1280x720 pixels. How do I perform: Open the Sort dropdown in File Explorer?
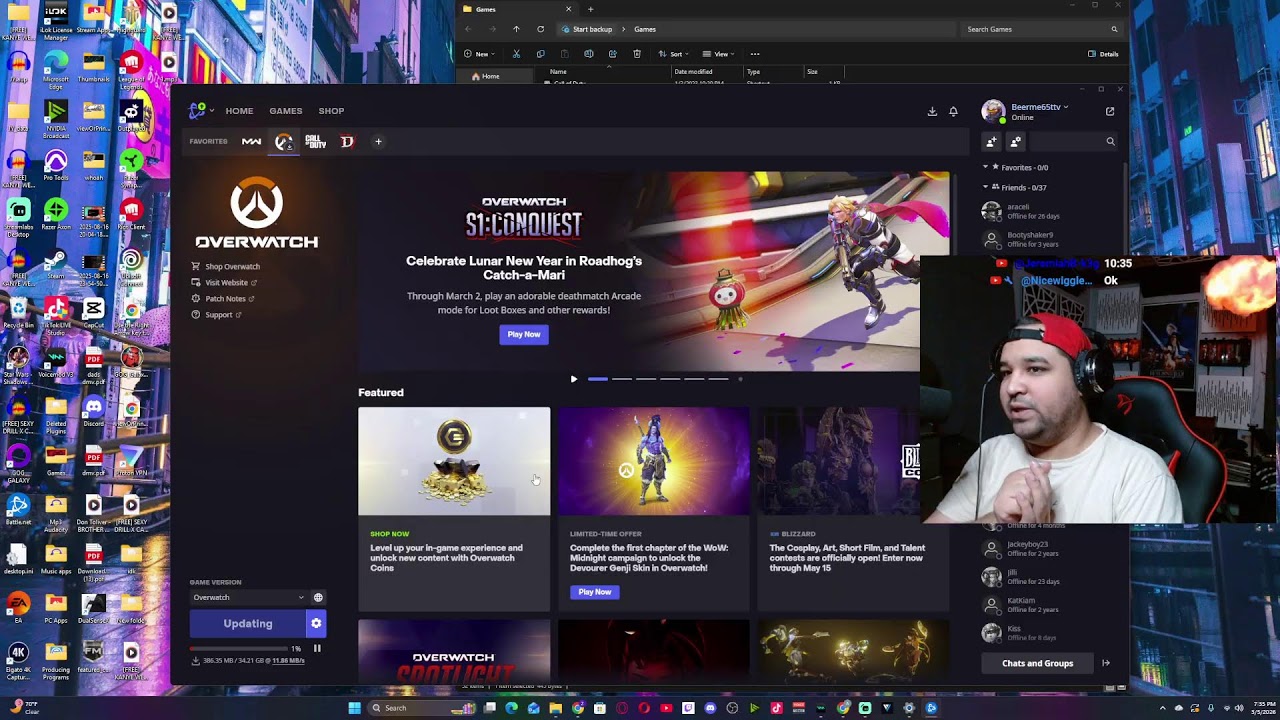[673, 54]
